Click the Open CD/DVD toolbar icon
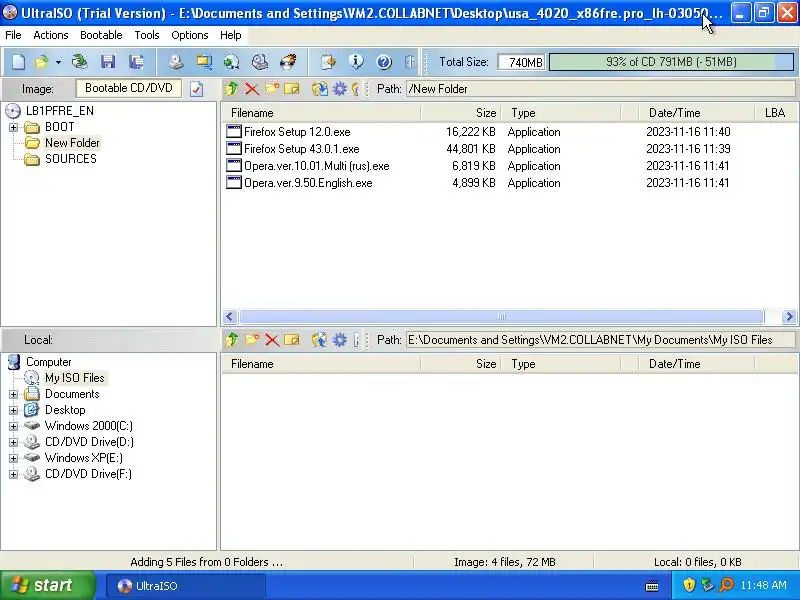Image resolution: width=800 pixels, height=600 pixels. point(79,62)
